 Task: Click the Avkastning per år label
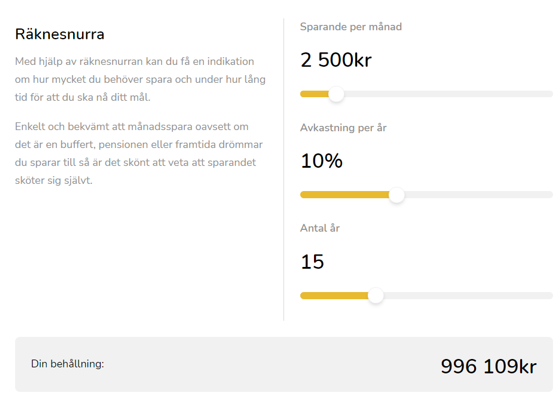(x=343, y=128)
